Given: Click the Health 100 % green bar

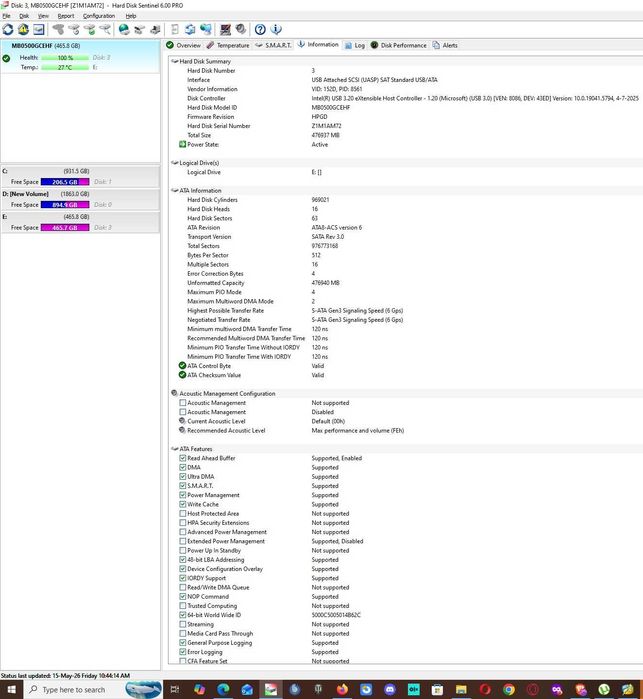Looking at the screenshot, I should (65, 58).
